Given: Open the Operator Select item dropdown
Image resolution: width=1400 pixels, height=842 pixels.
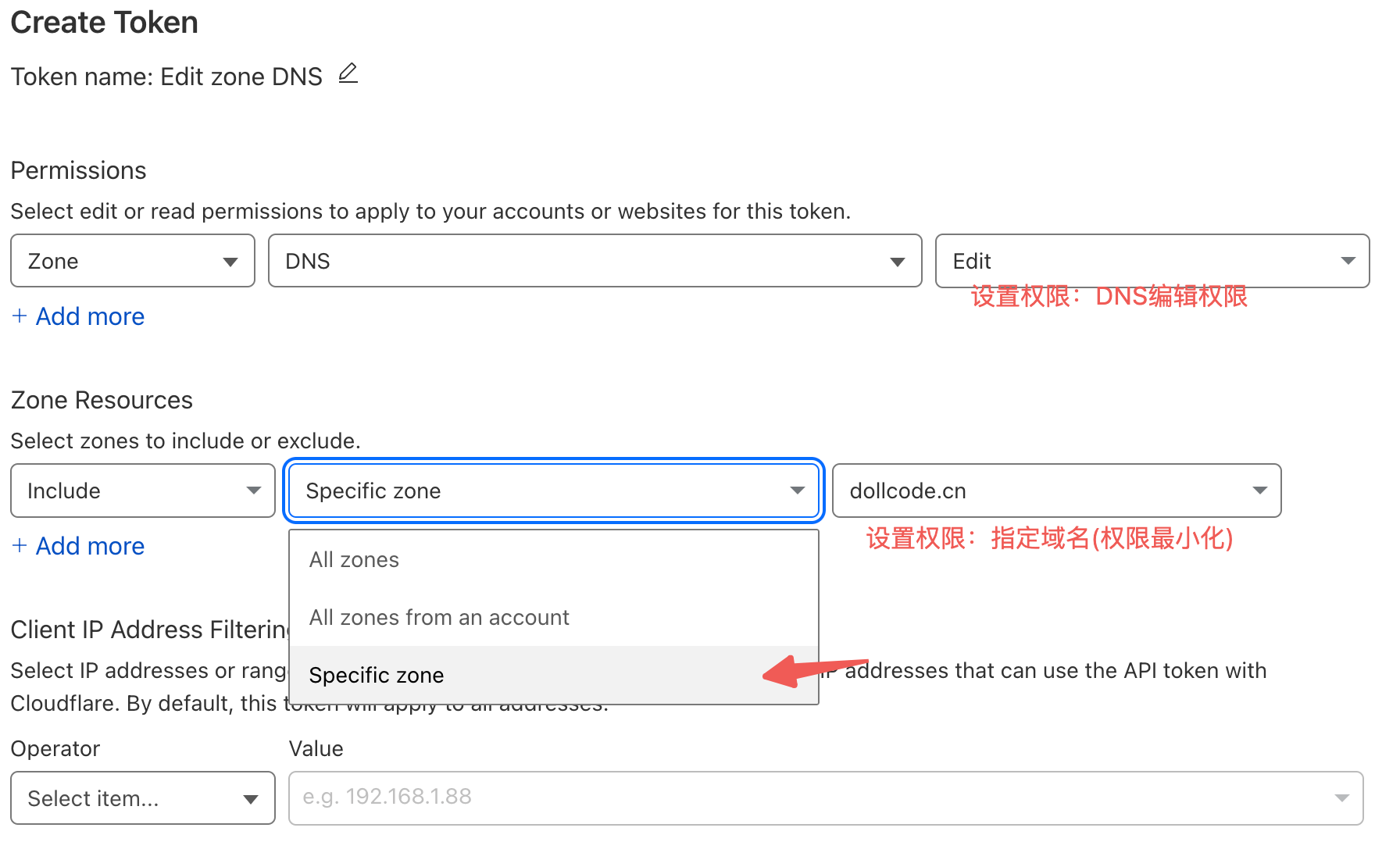Looking at the screenshot, I should (143, 798).
